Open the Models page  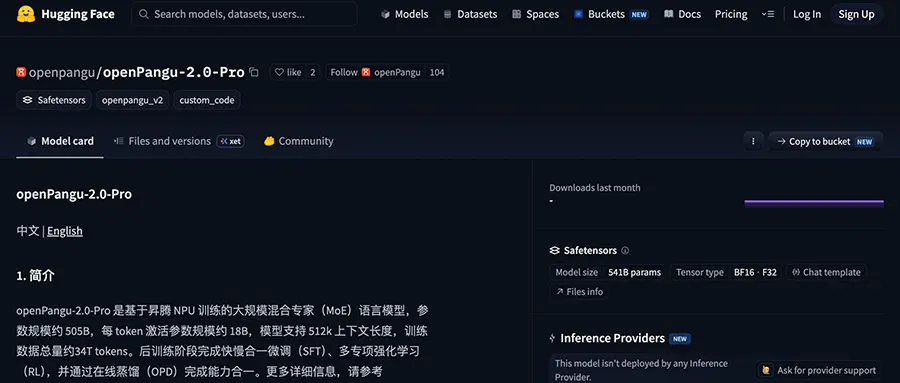point(405,14)
